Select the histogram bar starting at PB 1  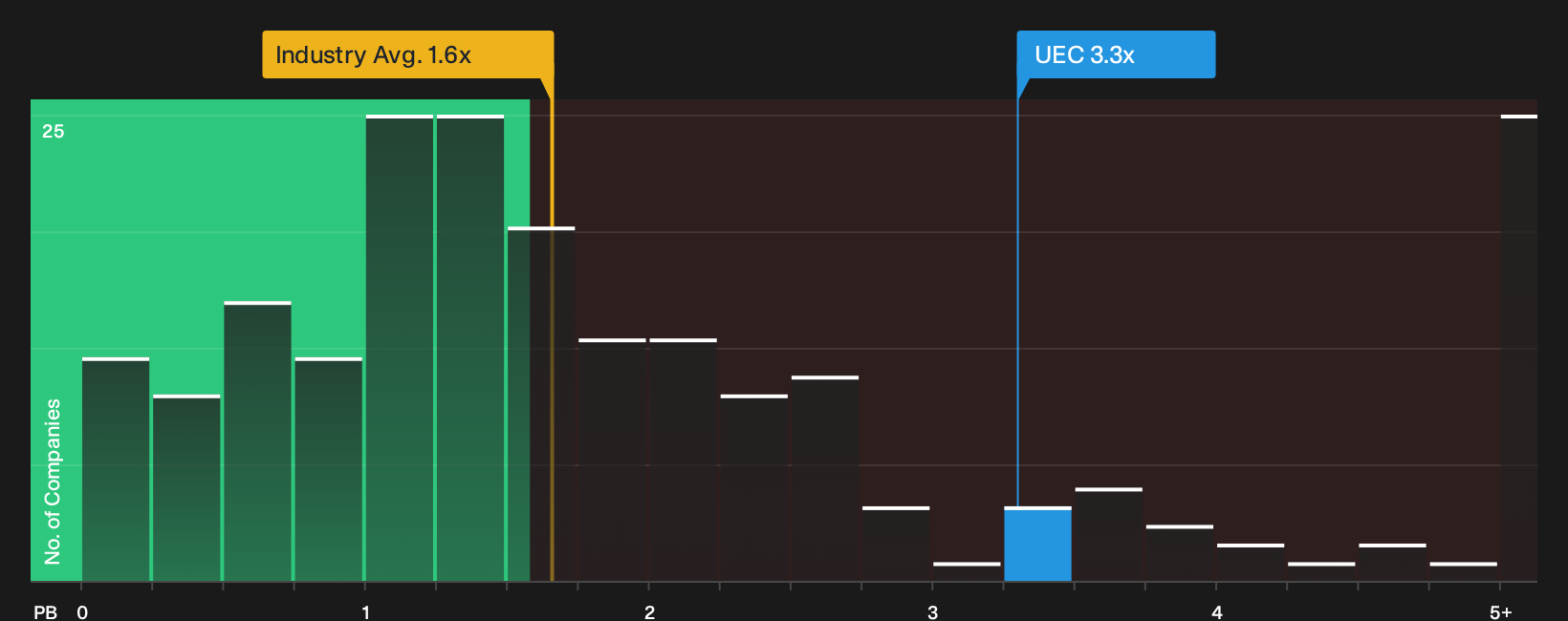point(400,349)
